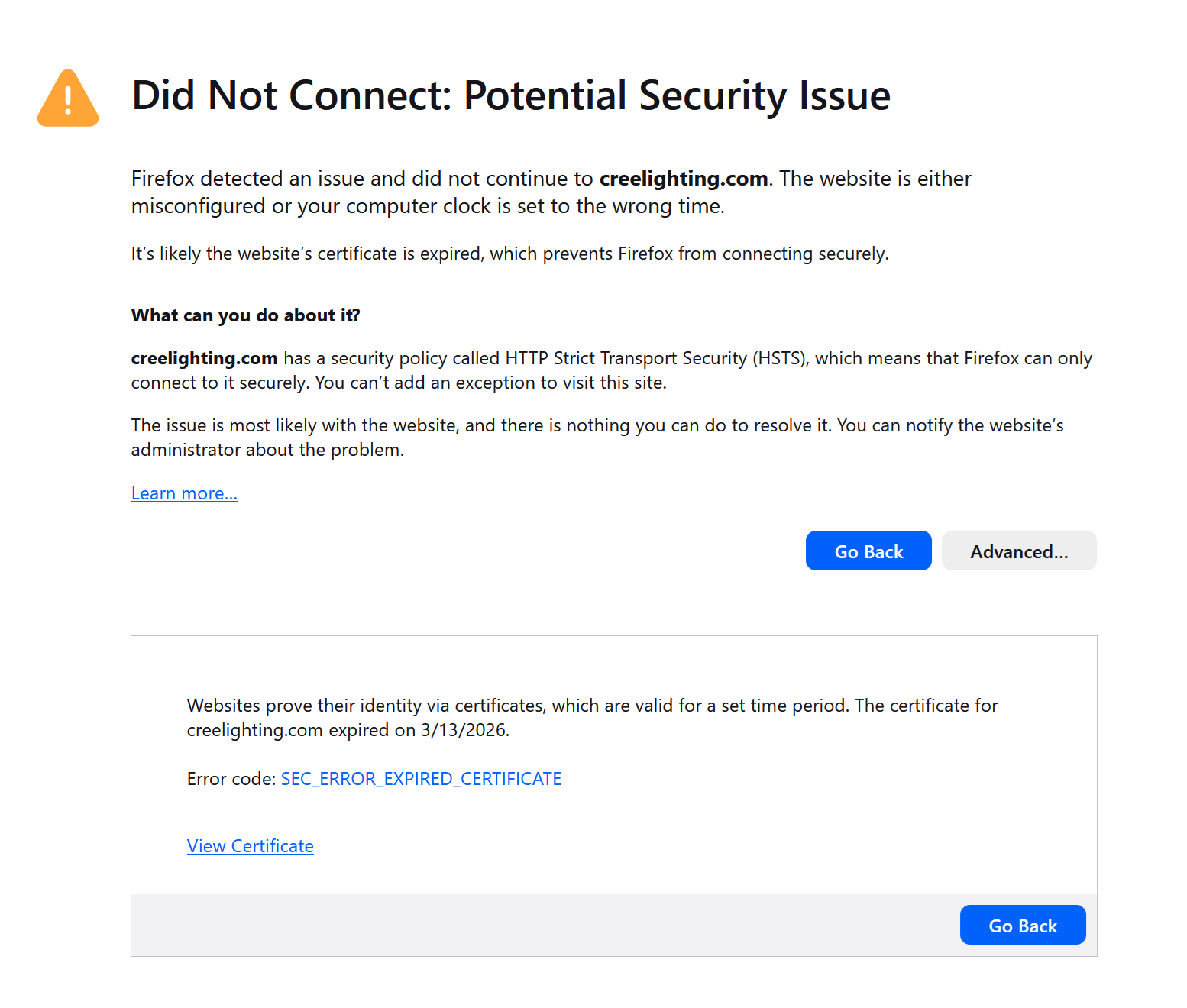Click the notify the website's administrator sentence
This screenshot has height=1008, width=1187.
(x=949, y=425)
